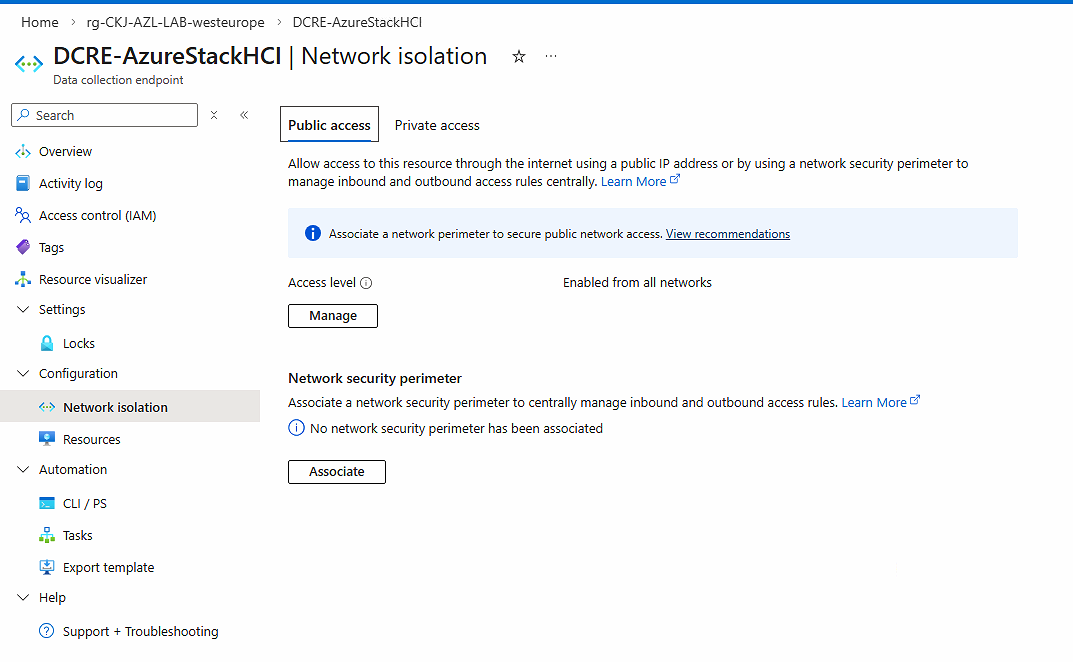Select the purple Tags icon

(23, 248)
